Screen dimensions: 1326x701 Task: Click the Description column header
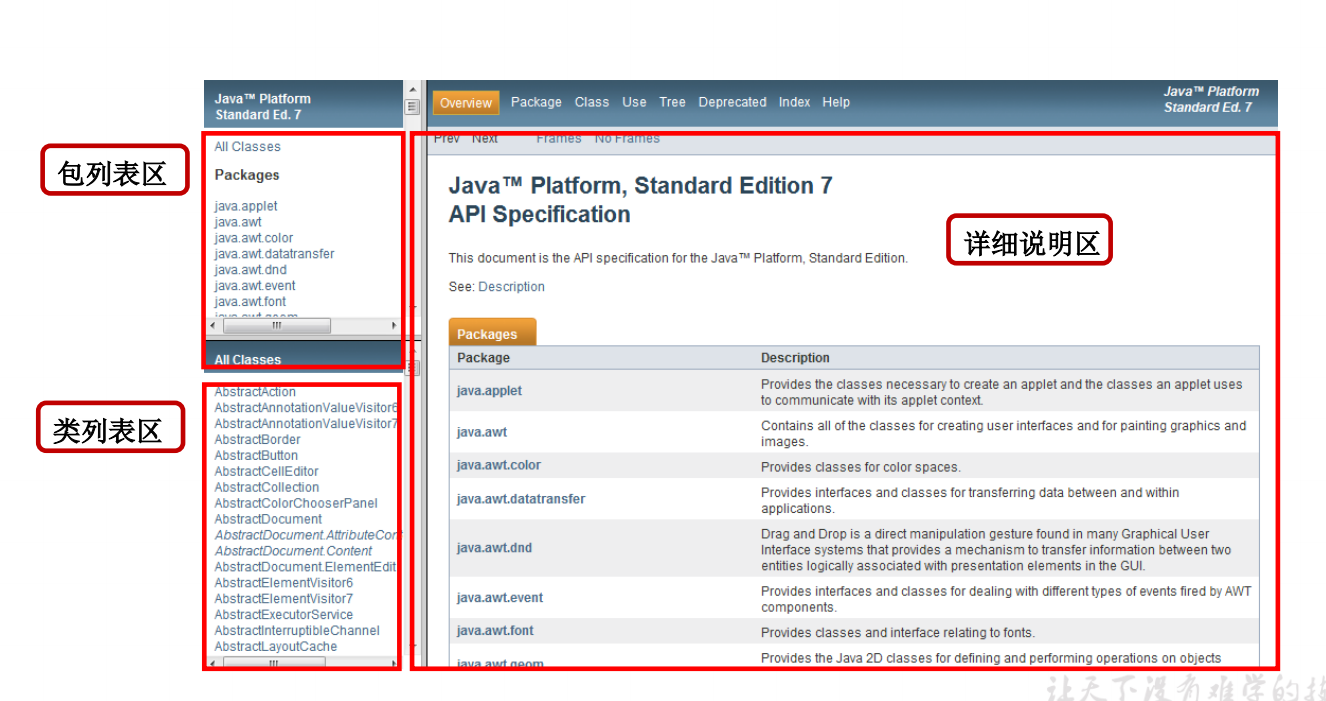[x=795, y=358]
